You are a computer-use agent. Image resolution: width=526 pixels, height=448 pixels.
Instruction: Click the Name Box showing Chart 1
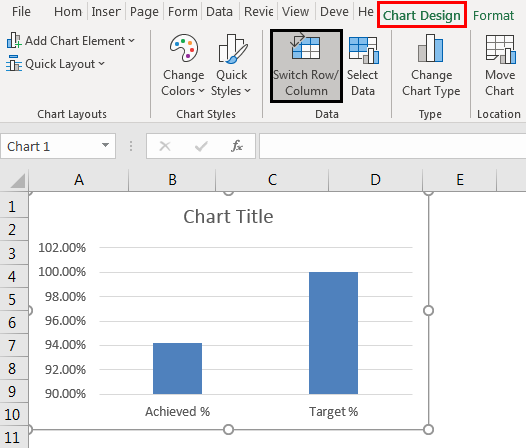58,146
